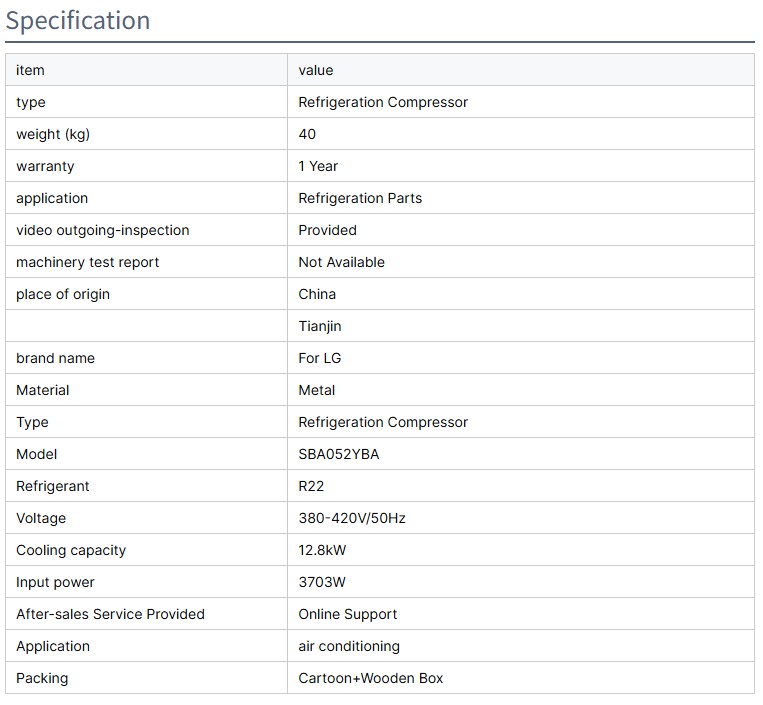Click the Specification heading
The height and width of the screenshot is (705, 763).
click(x=78, y=21)
